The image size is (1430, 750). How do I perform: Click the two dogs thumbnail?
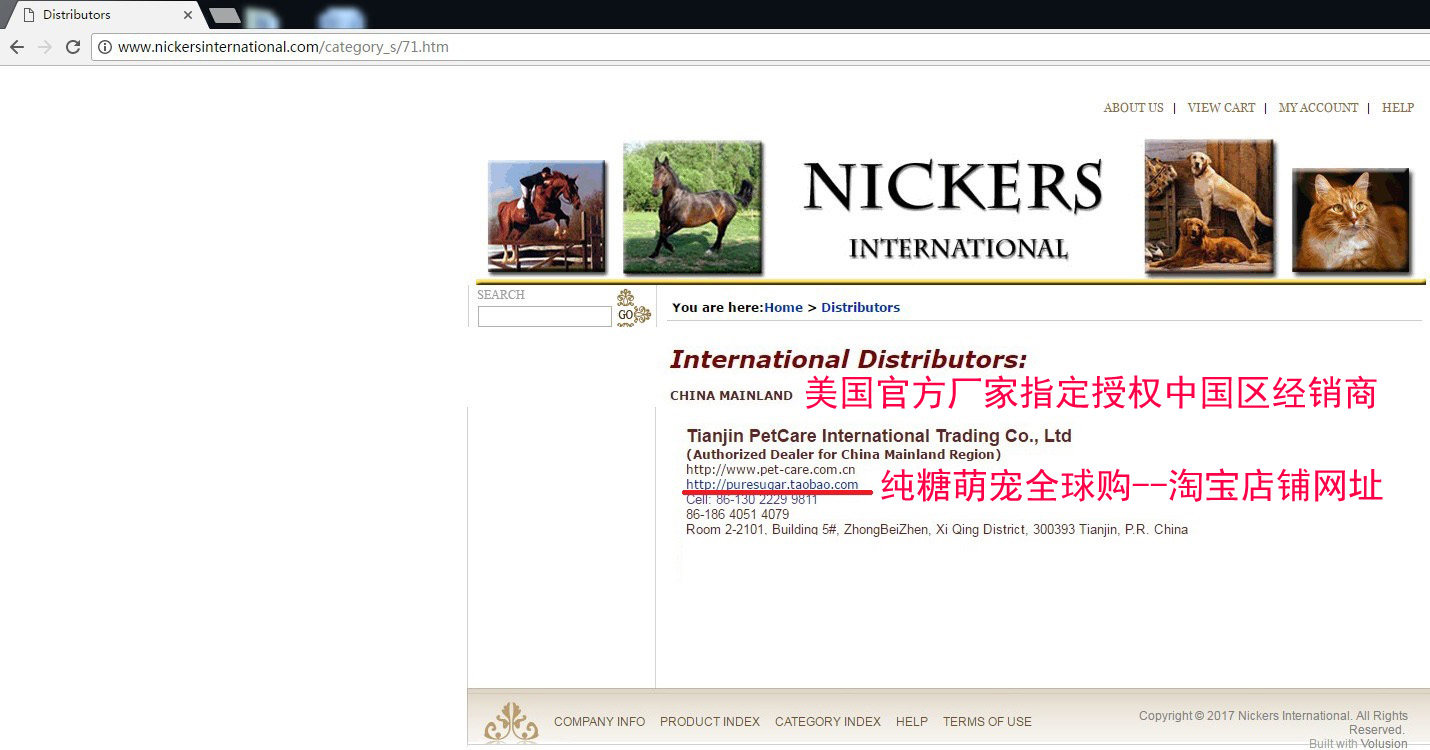click(x=1210, y=207)
